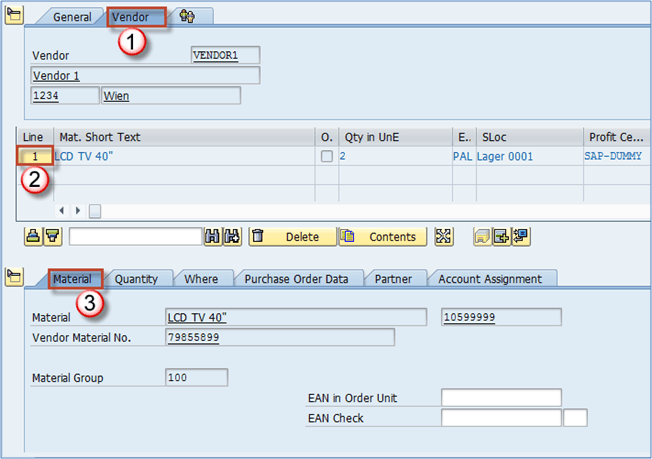Click the EAN in Order Unit field
Viewport: 652px width, 459px height.
pyautogui.click(x=501, y=398)
